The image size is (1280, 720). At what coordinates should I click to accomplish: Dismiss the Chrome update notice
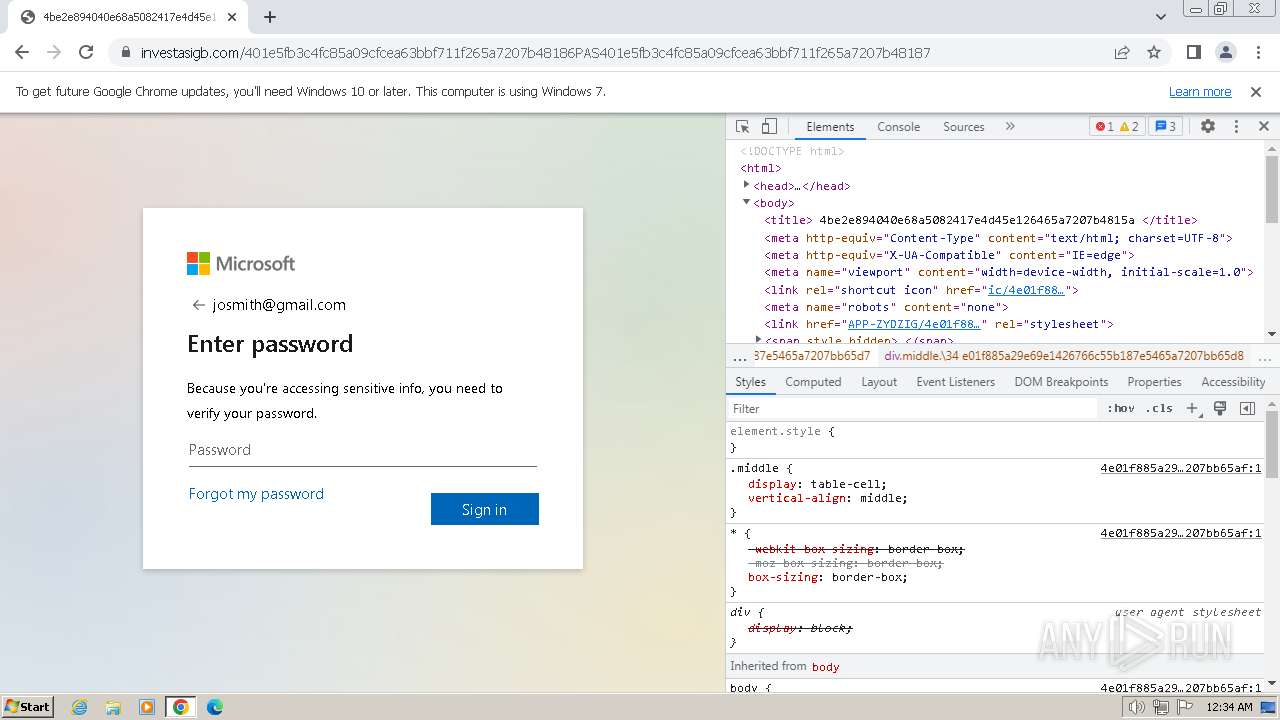(x=1256, y=92)
